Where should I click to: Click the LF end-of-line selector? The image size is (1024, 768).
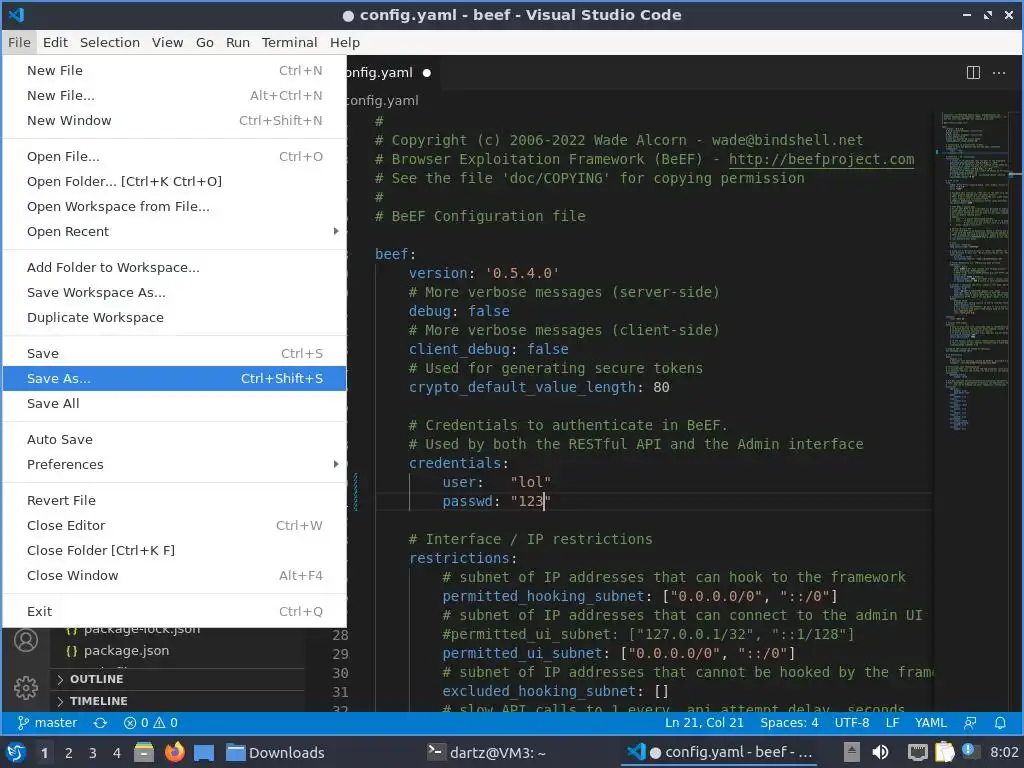pyautogui.click(x=892, y=723)
